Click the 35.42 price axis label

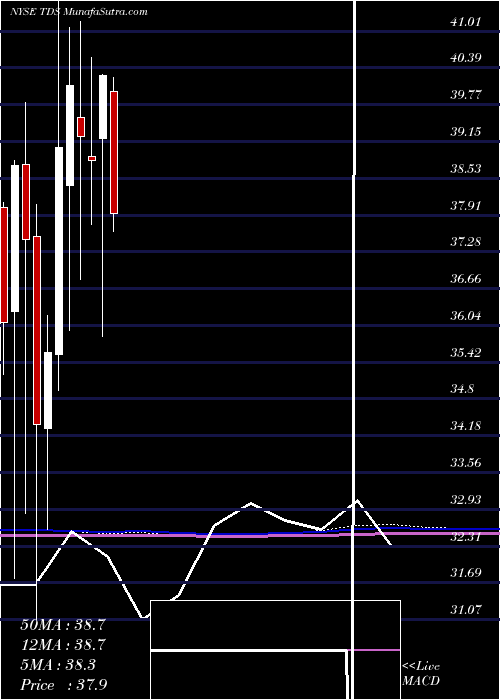[466, 353]
